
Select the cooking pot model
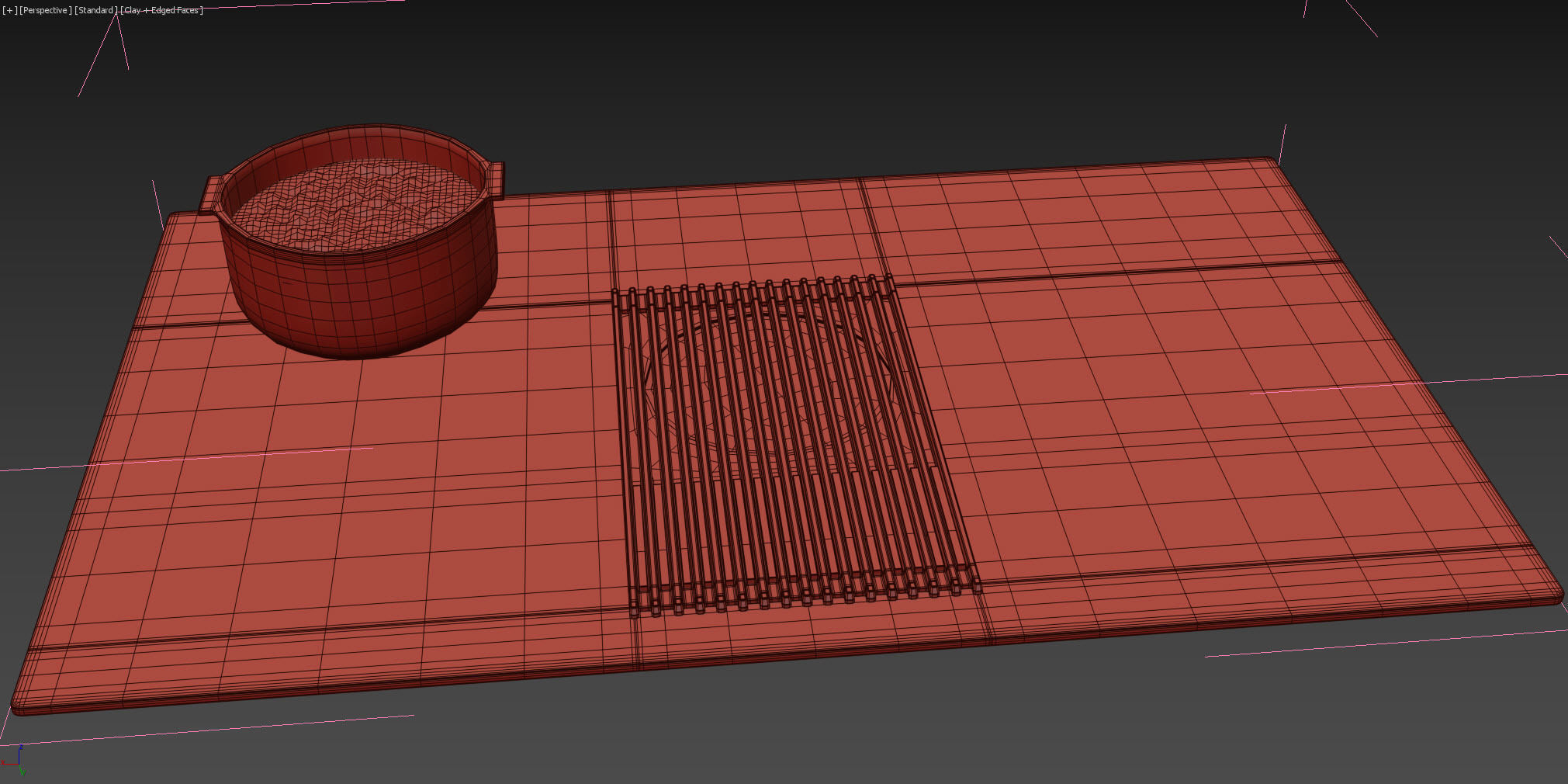[x=353, y=241]
